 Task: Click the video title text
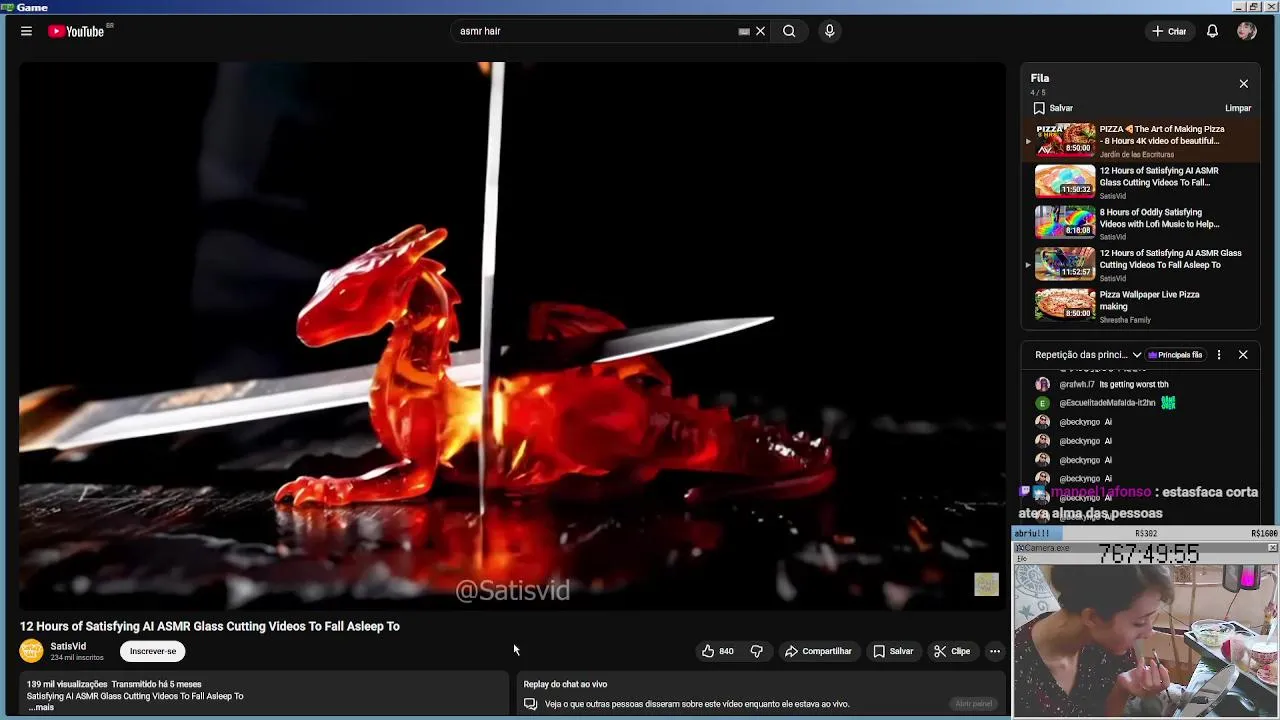pyautogui.click(x=210, y=626)
